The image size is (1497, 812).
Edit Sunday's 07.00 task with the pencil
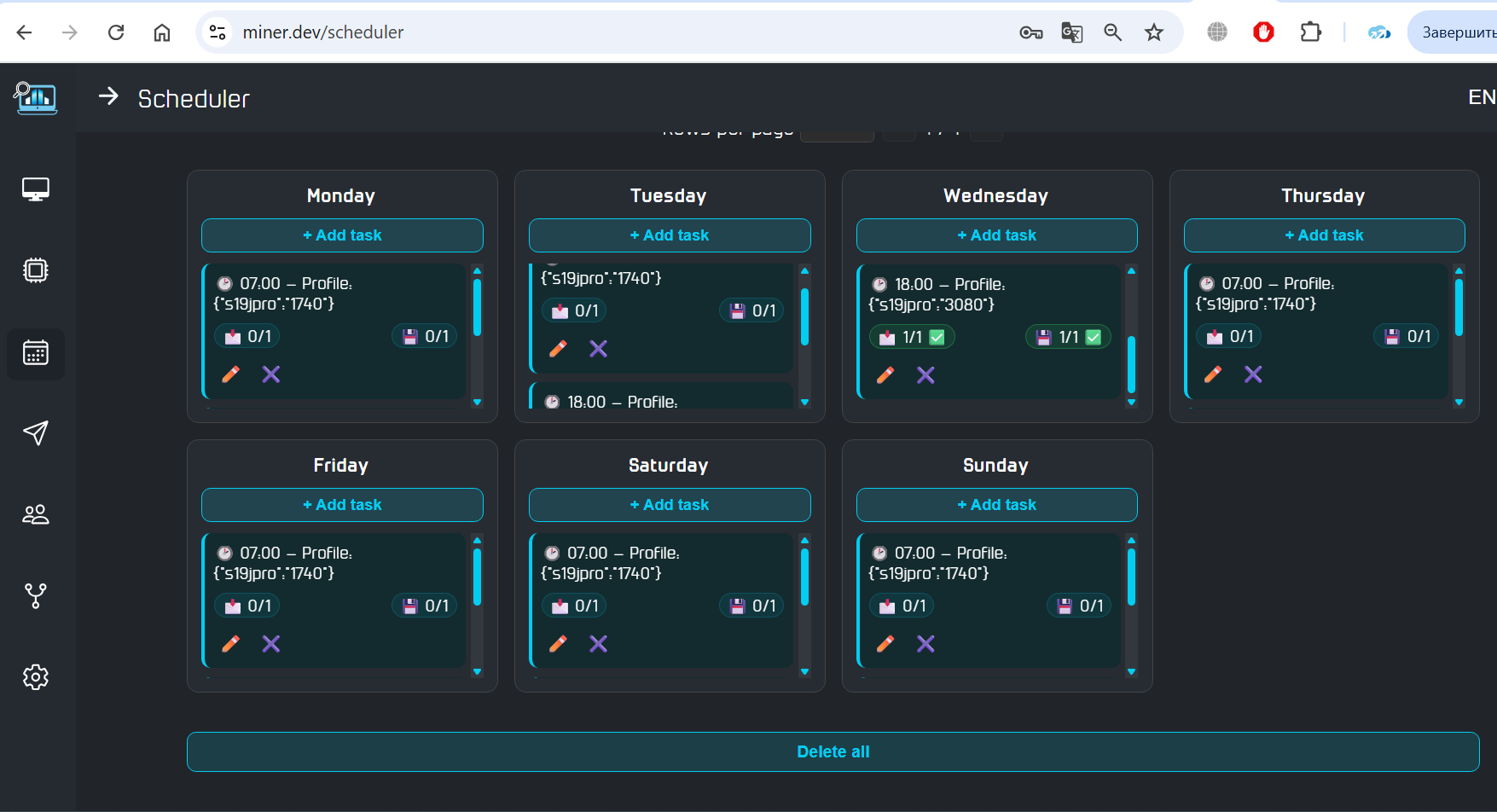885,644
